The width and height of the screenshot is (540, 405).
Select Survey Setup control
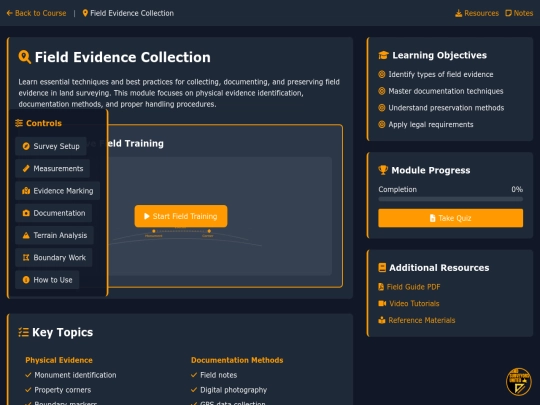pyautogui.click(x=51, y=146)
